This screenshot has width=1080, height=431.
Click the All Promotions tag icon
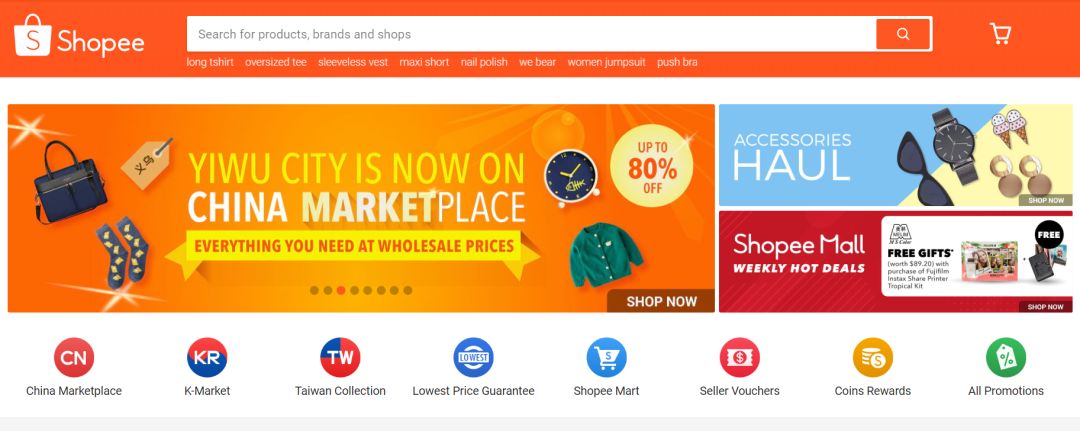coord(1006,357)
